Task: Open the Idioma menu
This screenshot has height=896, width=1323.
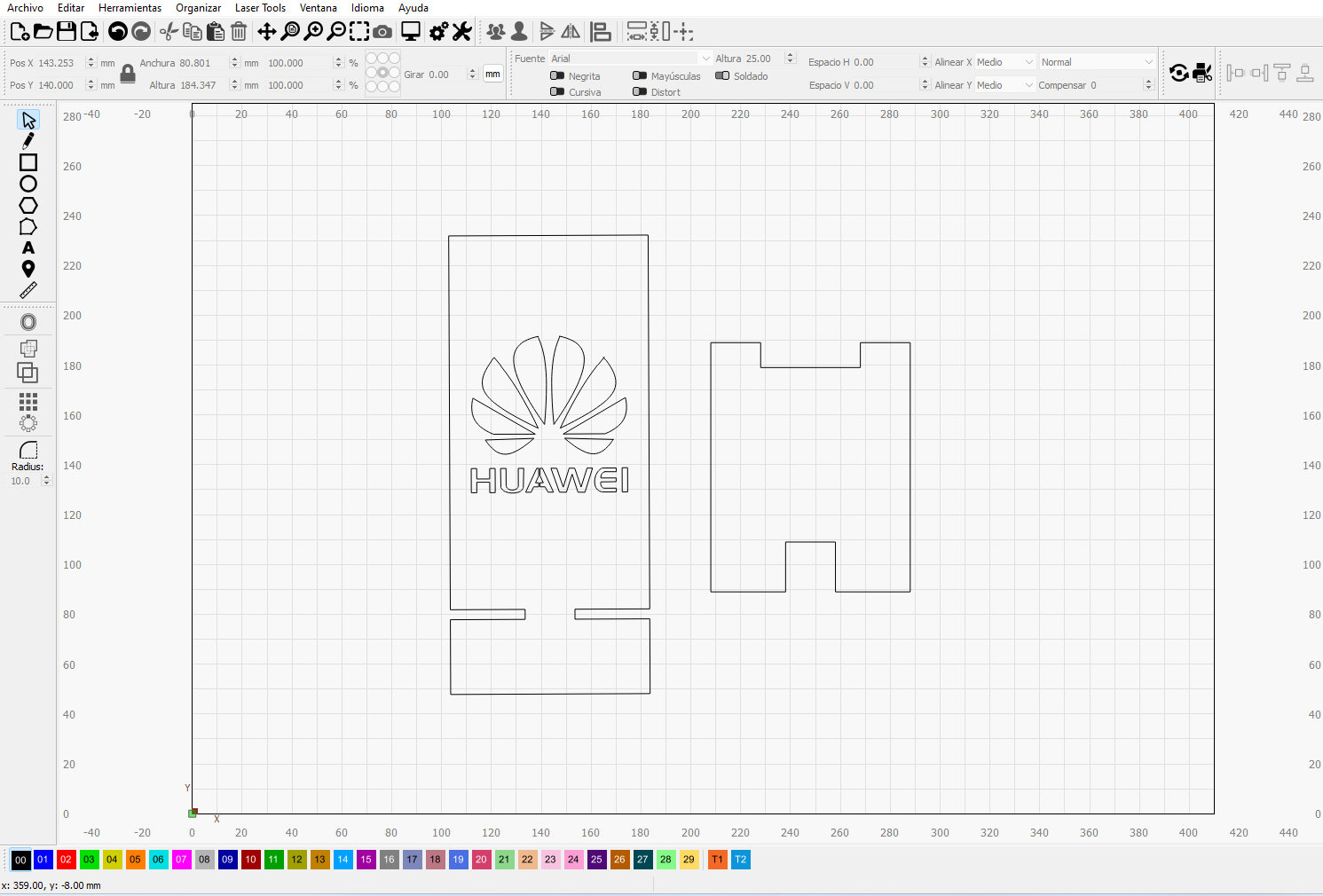Action: (x=367, y=8)
